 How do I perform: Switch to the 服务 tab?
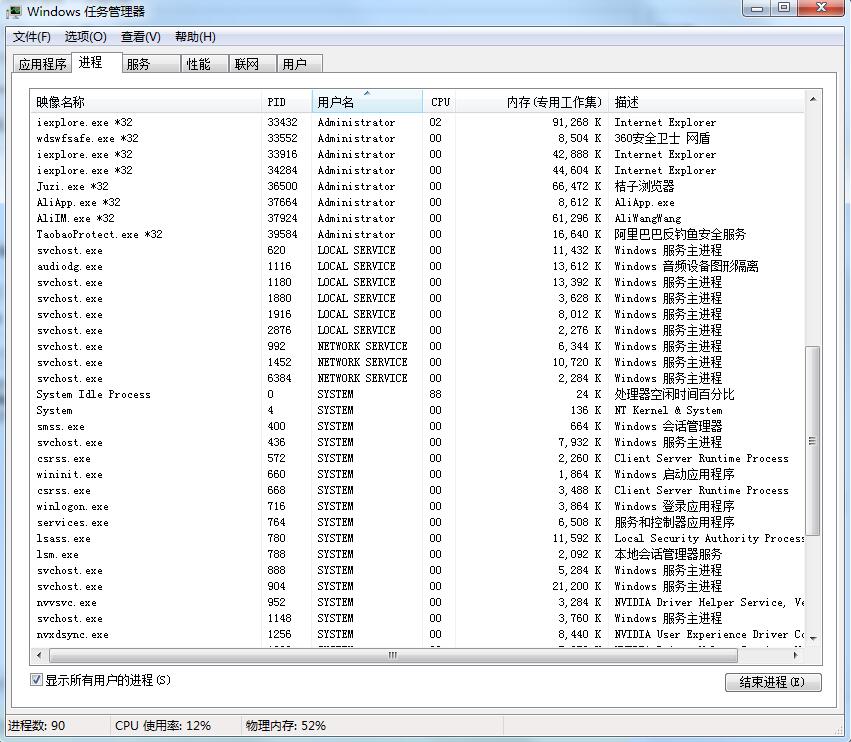(x=138, y=64)
